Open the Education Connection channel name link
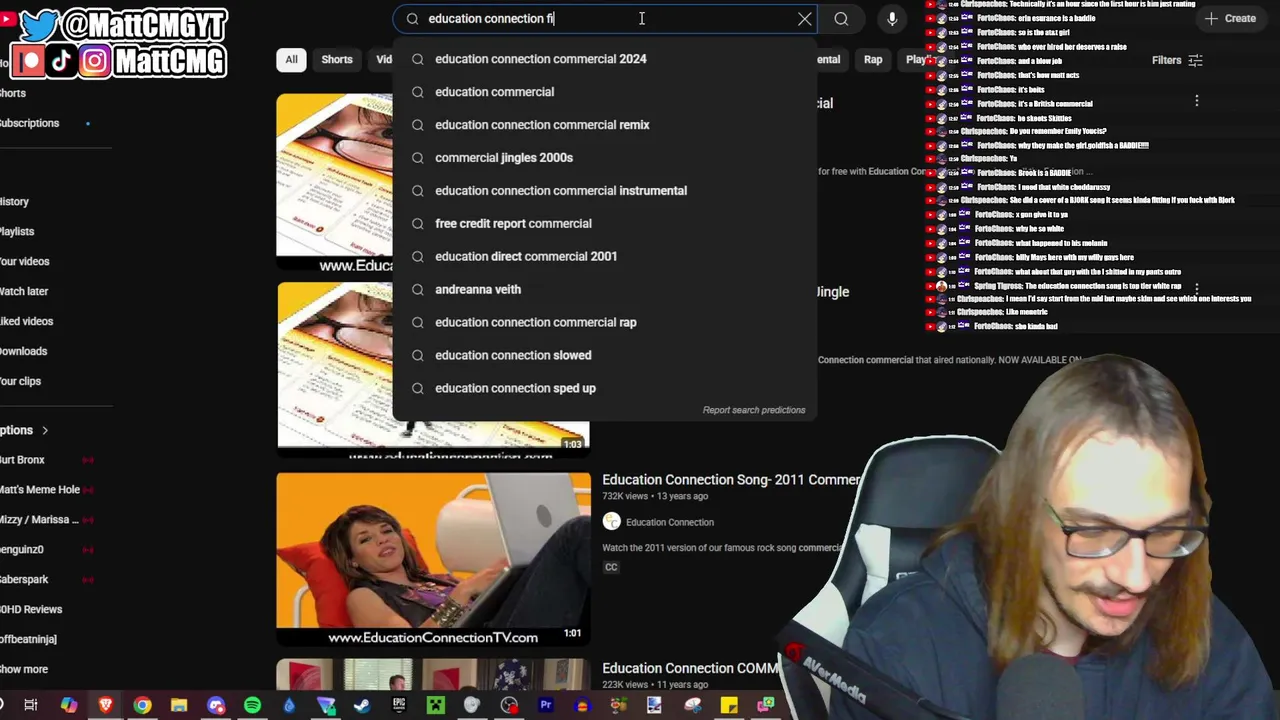Viewport: 1280px width, 720px height. click(670, 522)
